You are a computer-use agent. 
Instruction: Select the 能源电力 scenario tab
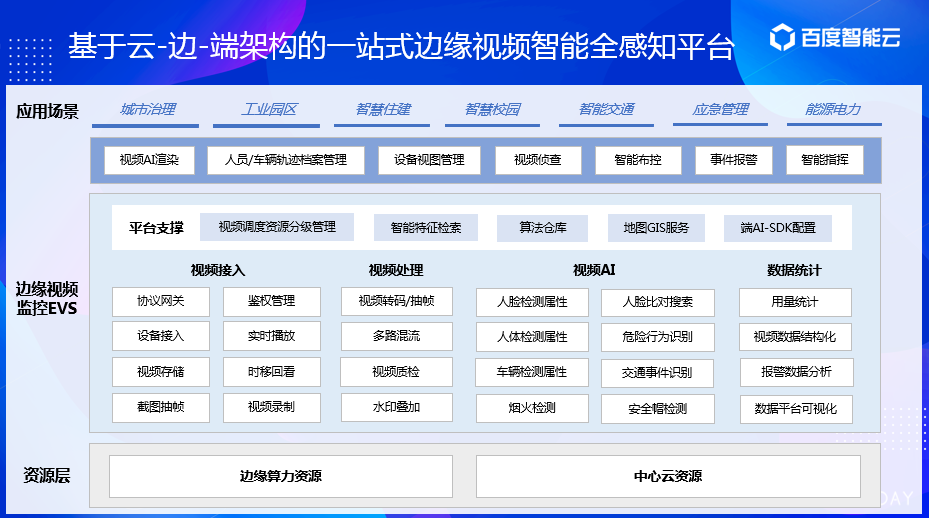(832, 110)
